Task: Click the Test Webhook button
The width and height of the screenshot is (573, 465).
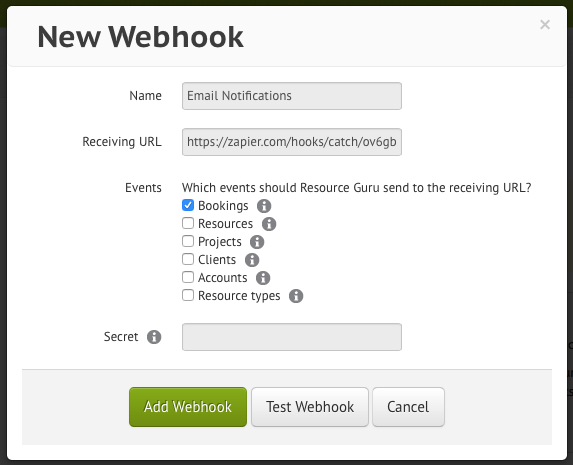Action: click(x=310, y=407)
